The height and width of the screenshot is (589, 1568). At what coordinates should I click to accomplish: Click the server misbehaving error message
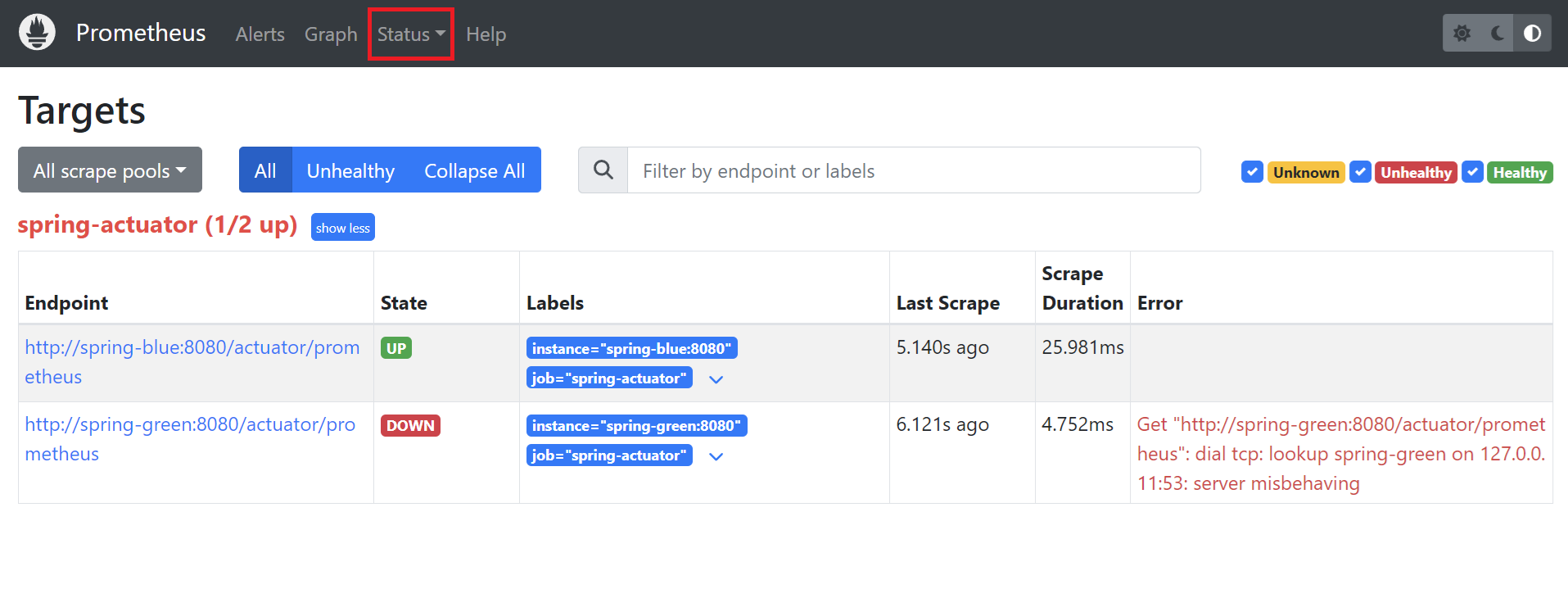click(x=1341, y=454)
